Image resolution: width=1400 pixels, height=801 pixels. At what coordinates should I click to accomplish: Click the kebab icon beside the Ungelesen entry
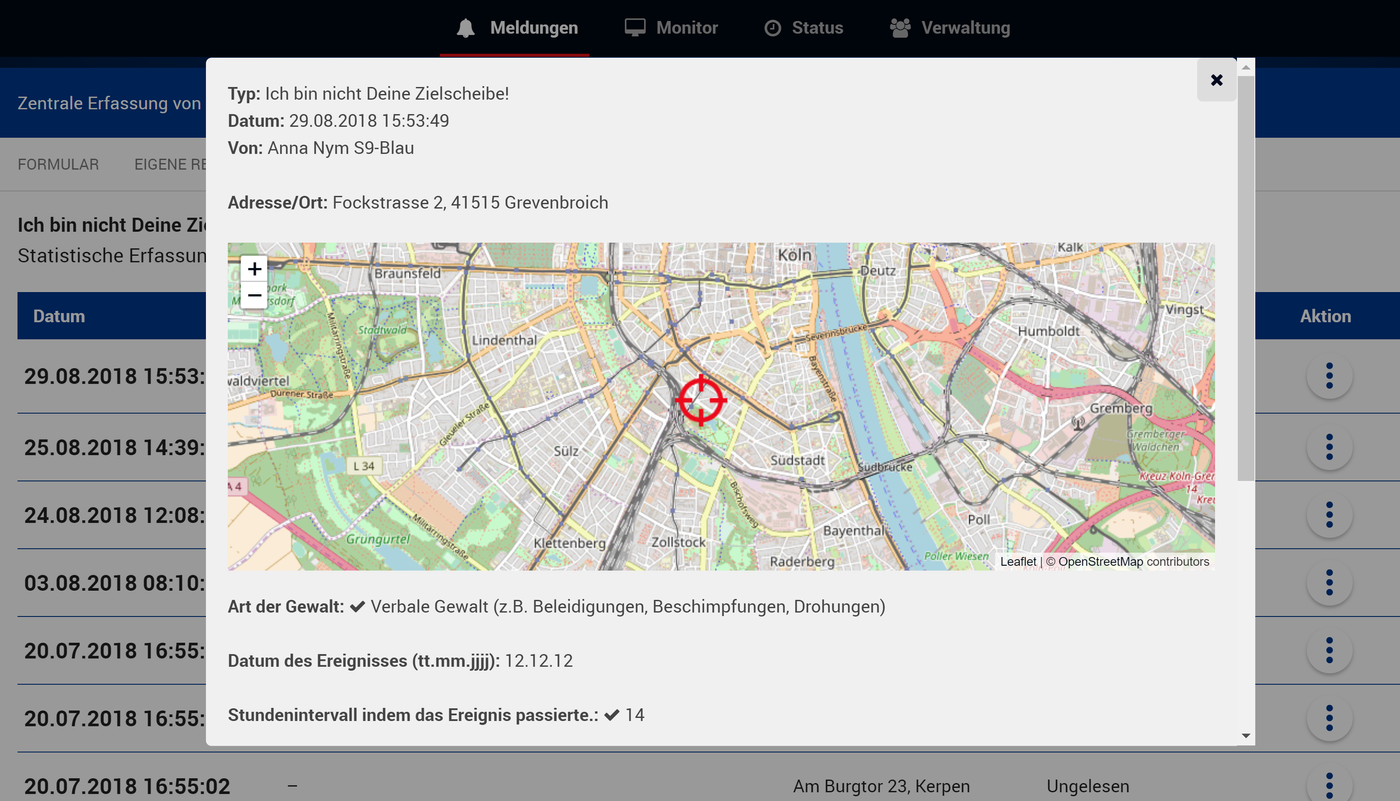point(1329,785)
